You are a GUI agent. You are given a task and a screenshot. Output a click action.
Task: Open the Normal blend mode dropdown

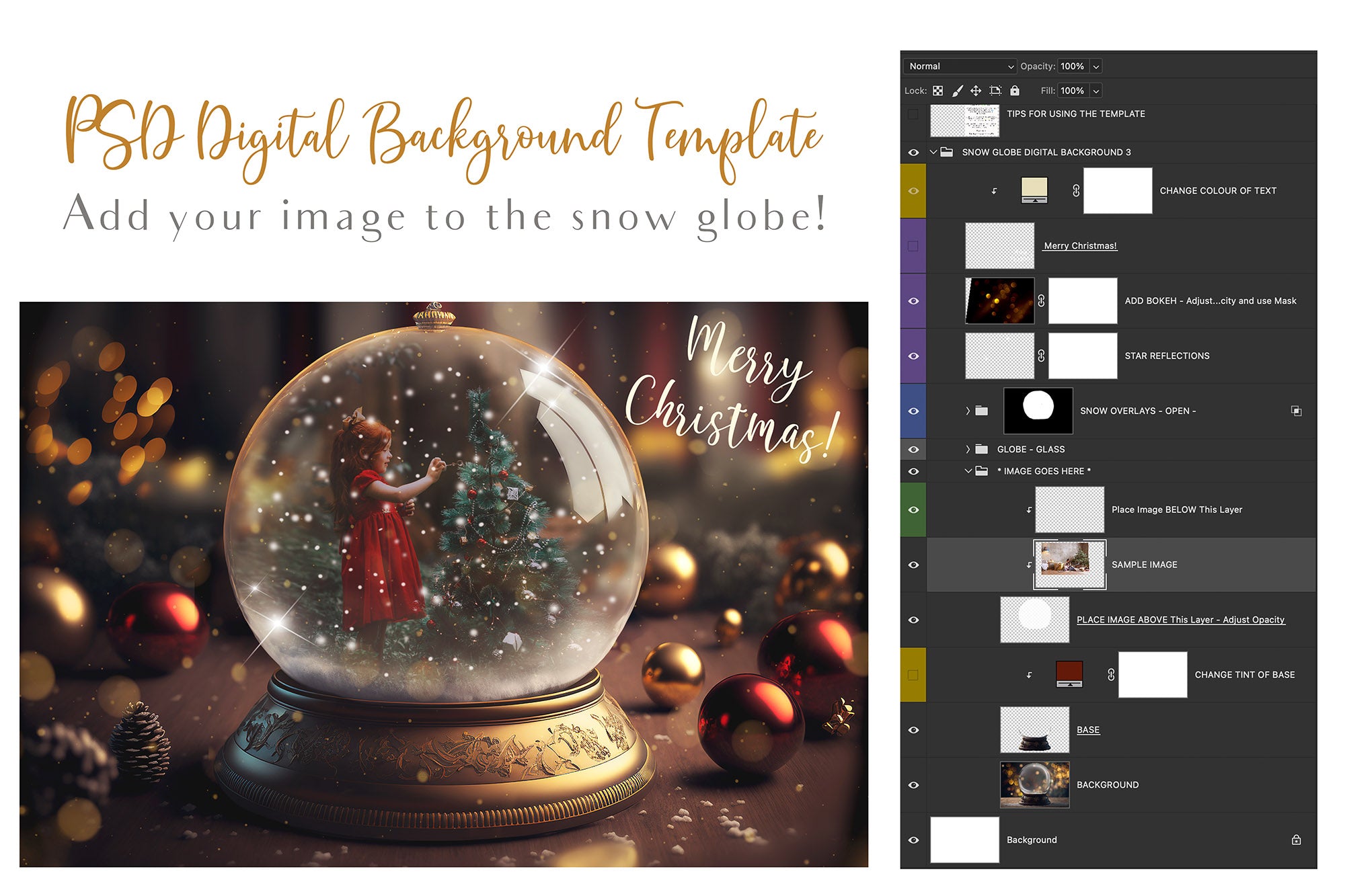(x=962, y=66)
